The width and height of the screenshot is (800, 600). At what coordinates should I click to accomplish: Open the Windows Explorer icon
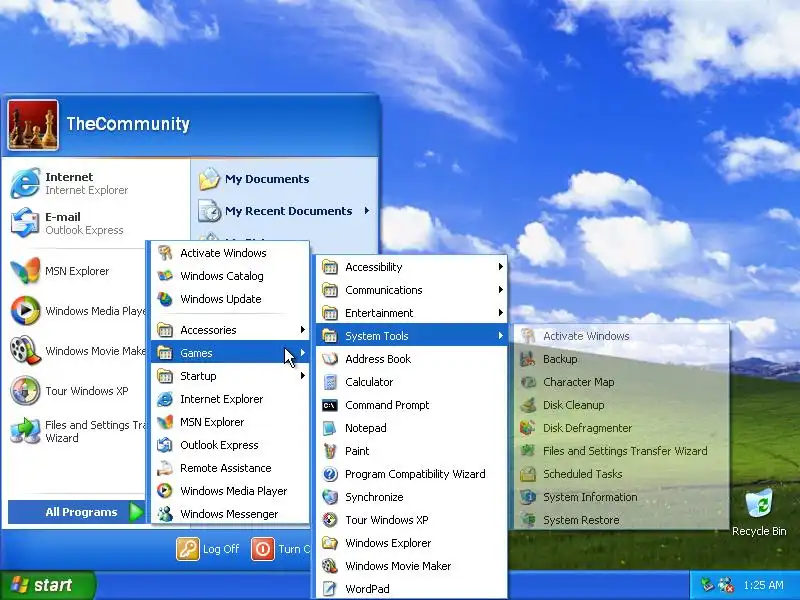(330, 543)
